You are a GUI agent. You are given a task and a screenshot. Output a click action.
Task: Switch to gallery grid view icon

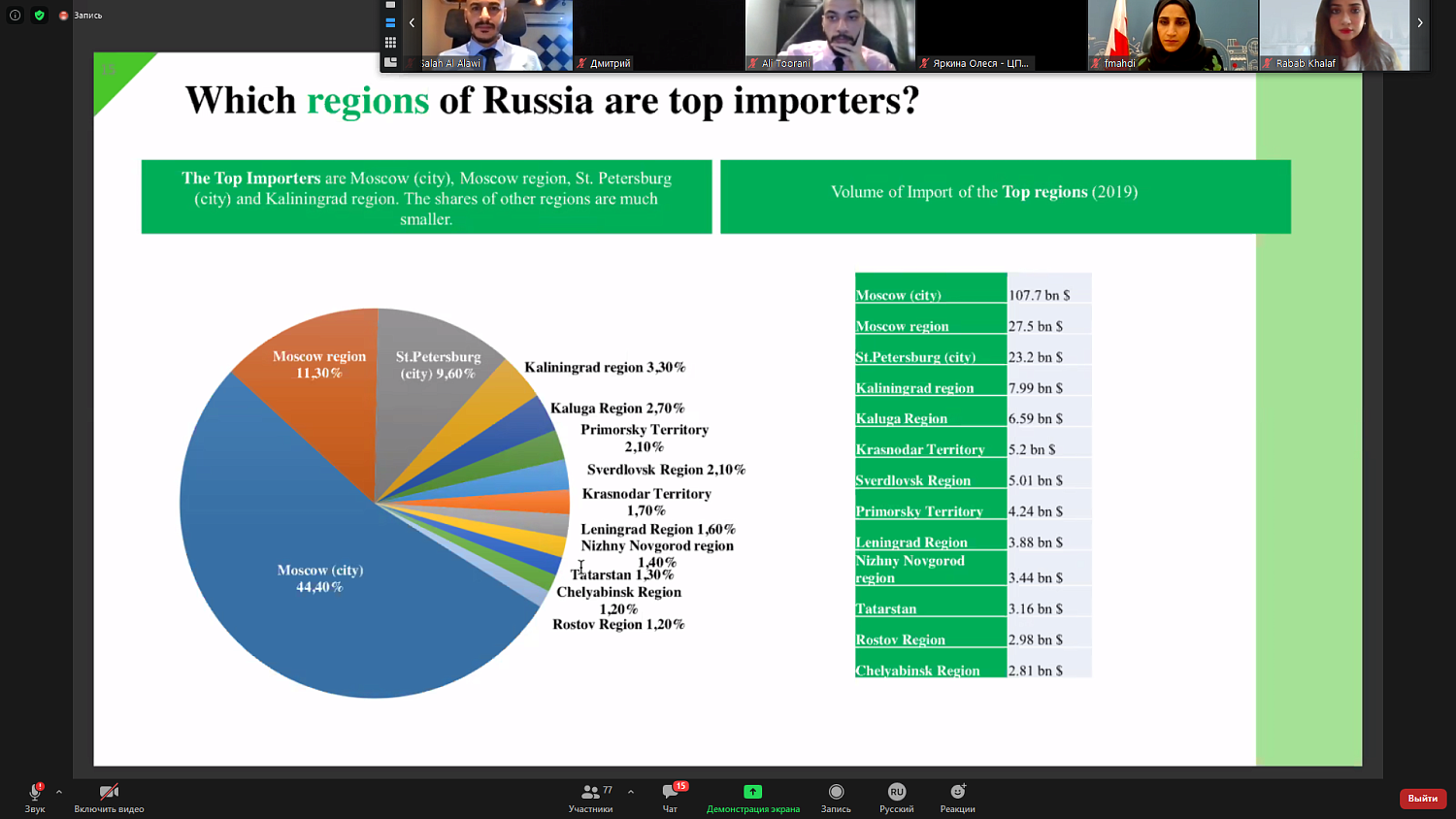pos(390,43)
